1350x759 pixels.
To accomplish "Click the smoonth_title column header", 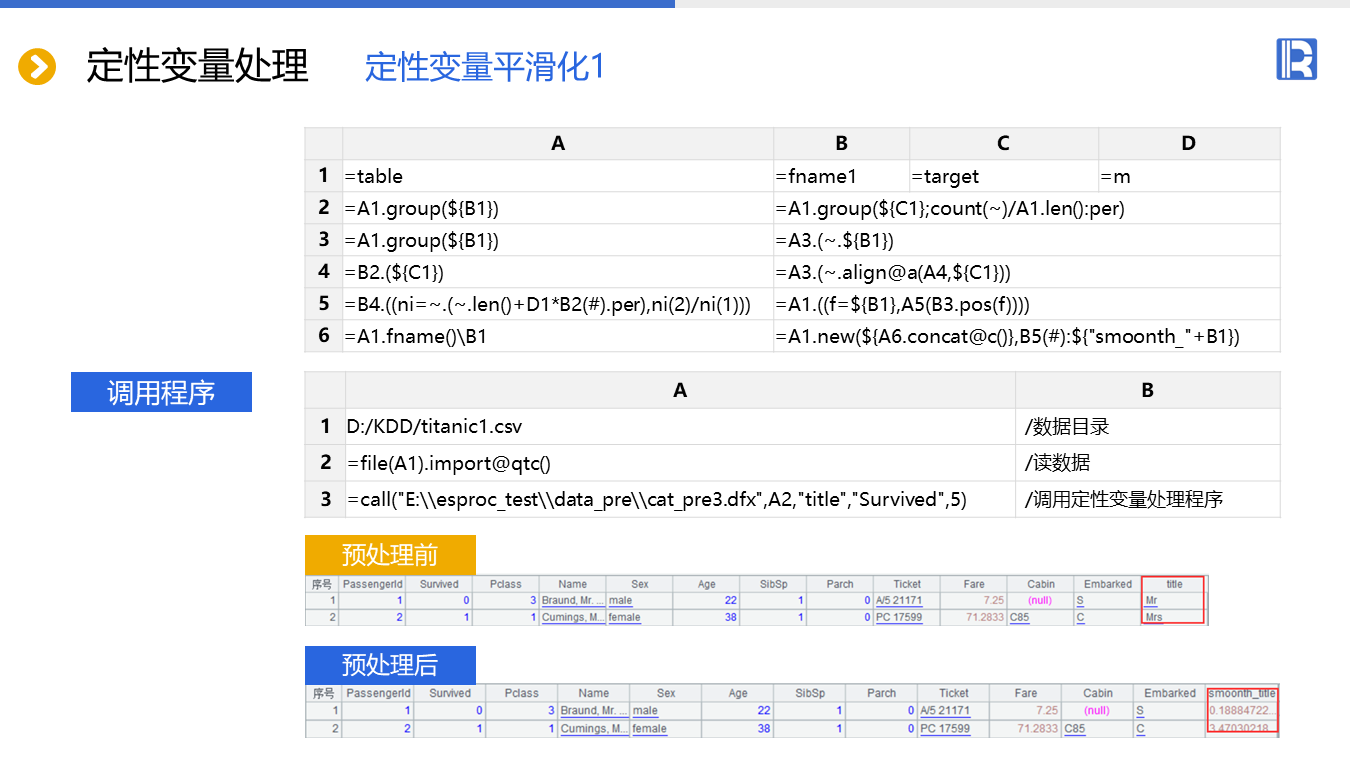I will tap(1242, 693).
